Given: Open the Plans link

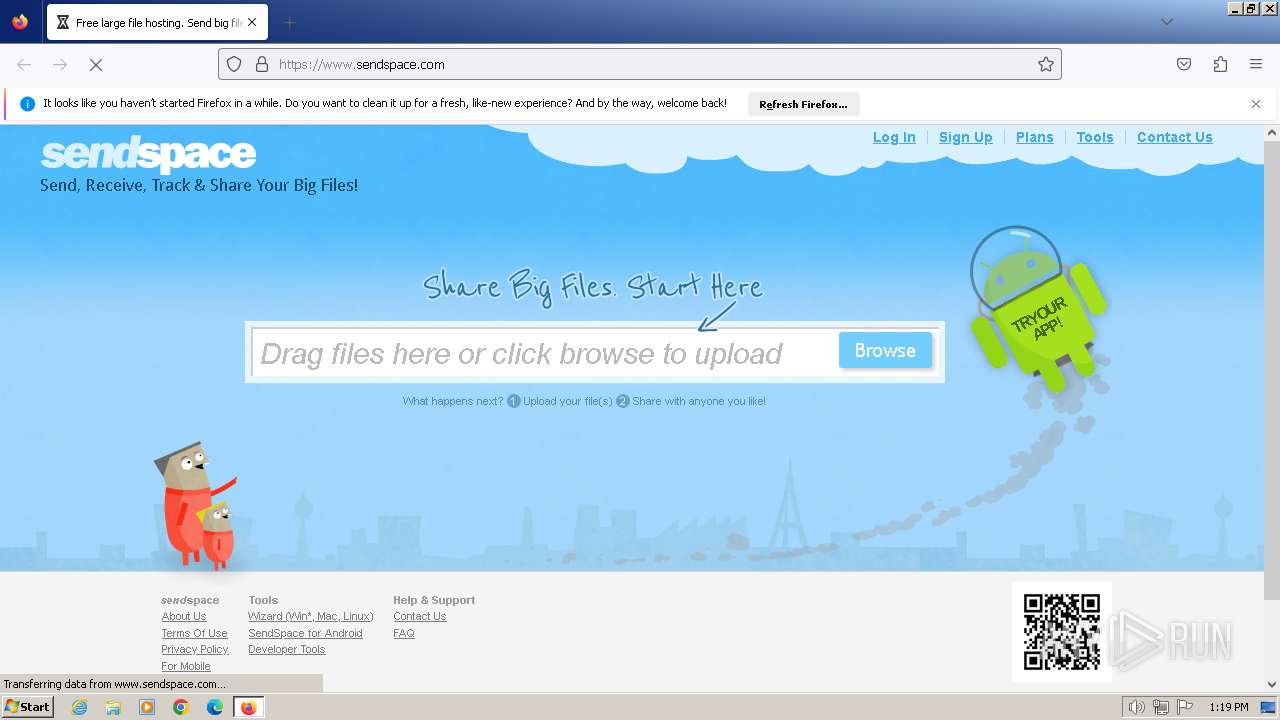Looking at the screenshot, I should tap(1035, 137).
